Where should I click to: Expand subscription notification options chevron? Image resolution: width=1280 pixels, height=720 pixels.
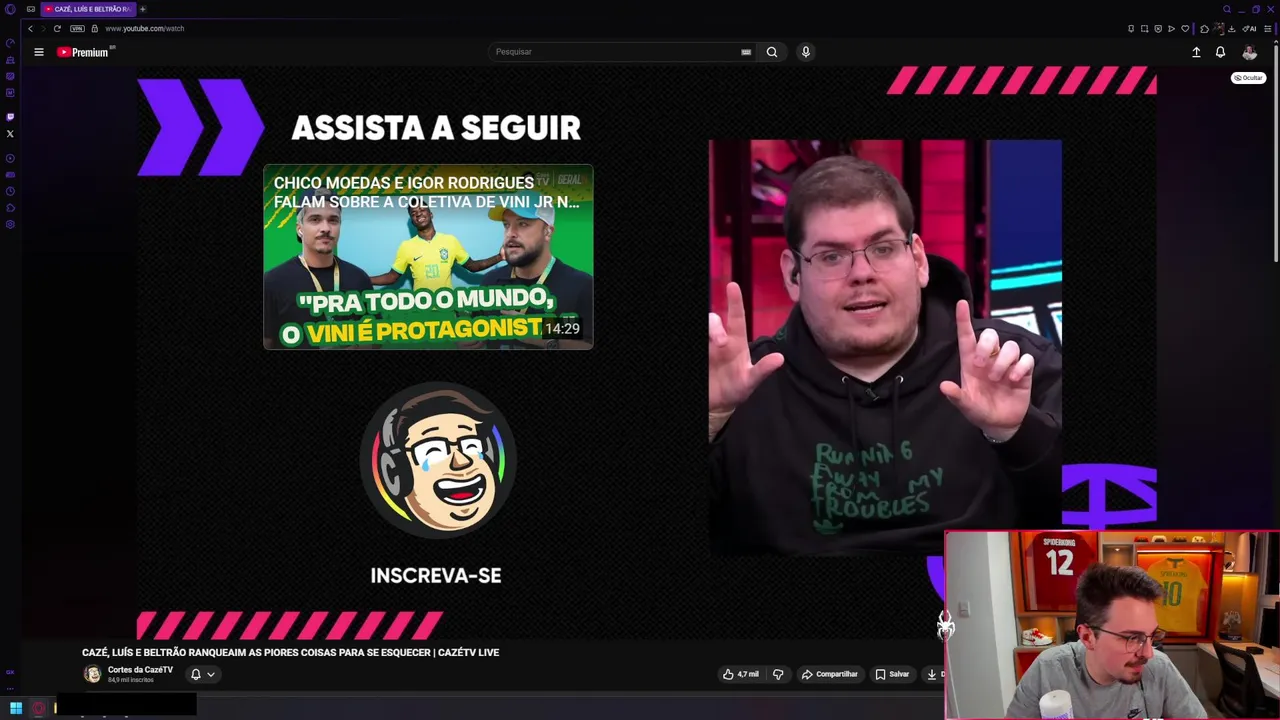point(211,674)
